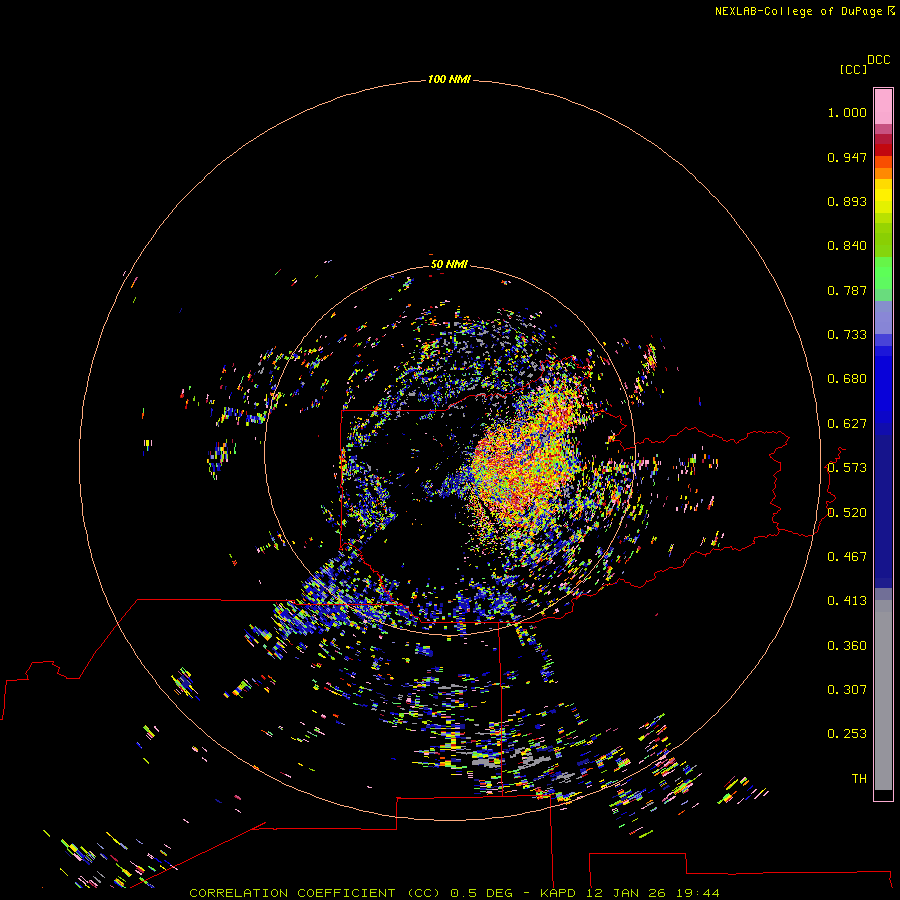The height and width of the screenshot is (900, 900).
Task: Click the 0.253 legend value
Action: coord(847,734)
